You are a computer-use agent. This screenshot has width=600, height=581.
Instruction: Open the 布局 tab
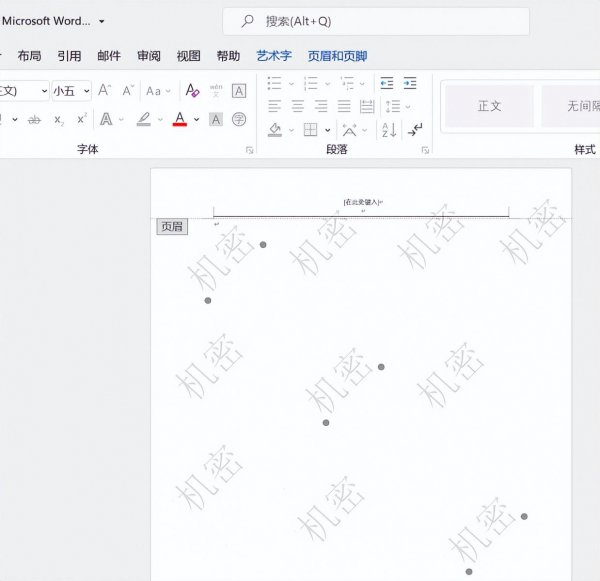[x=29, y=56]
